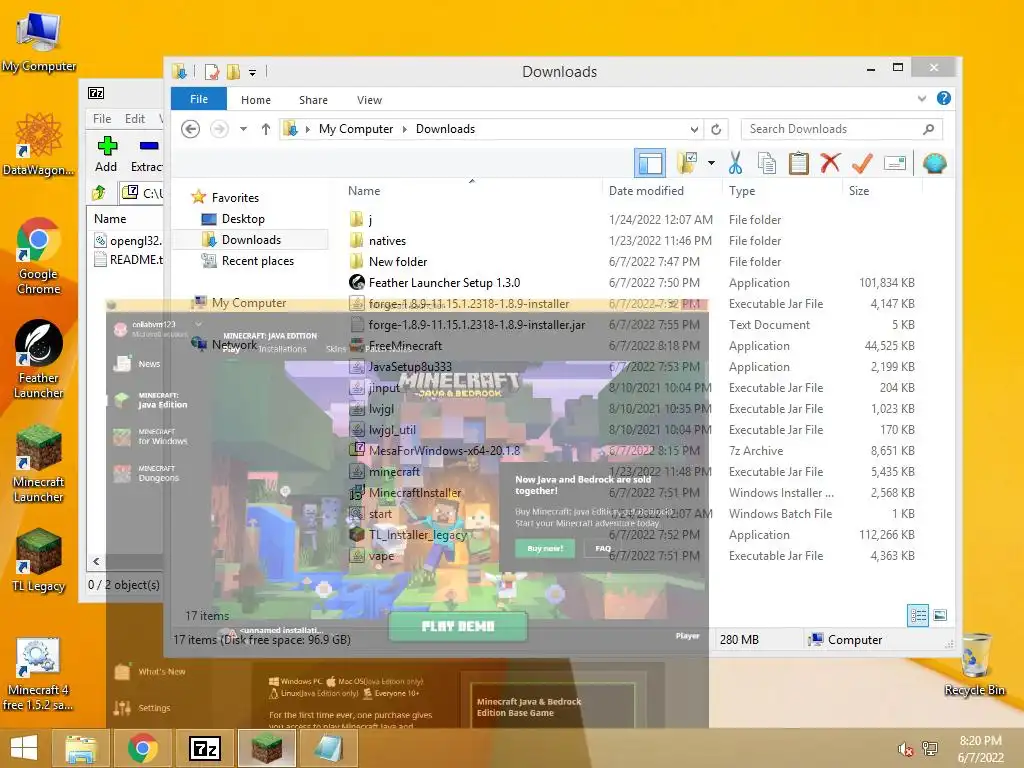This screenshot has height=768, width=1024.
Task: Open the File ribbon tab
Action: 199,99
